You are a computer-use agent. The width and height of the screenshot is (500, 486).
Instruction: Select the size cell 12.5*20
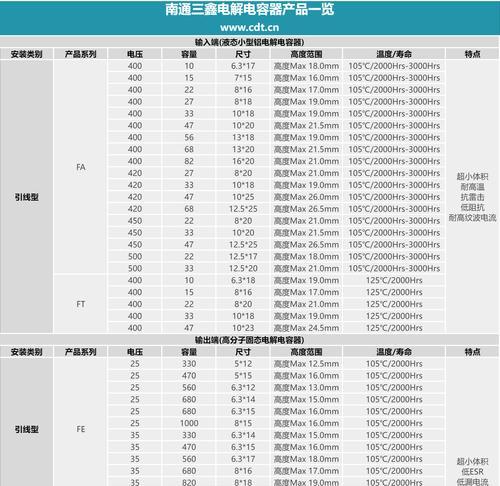[243, 268]
